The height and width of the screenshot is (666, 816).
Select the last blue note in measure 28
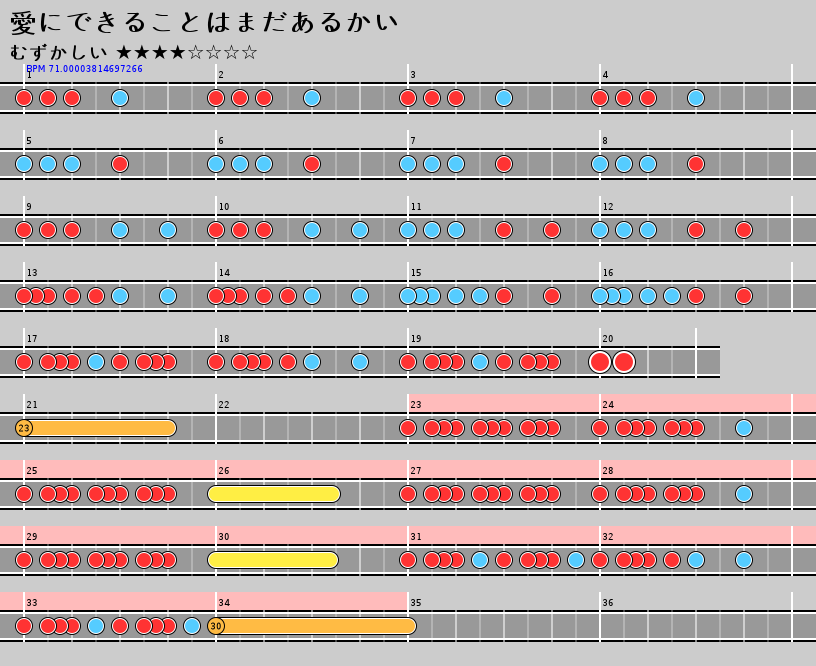(x=744, y=494)
